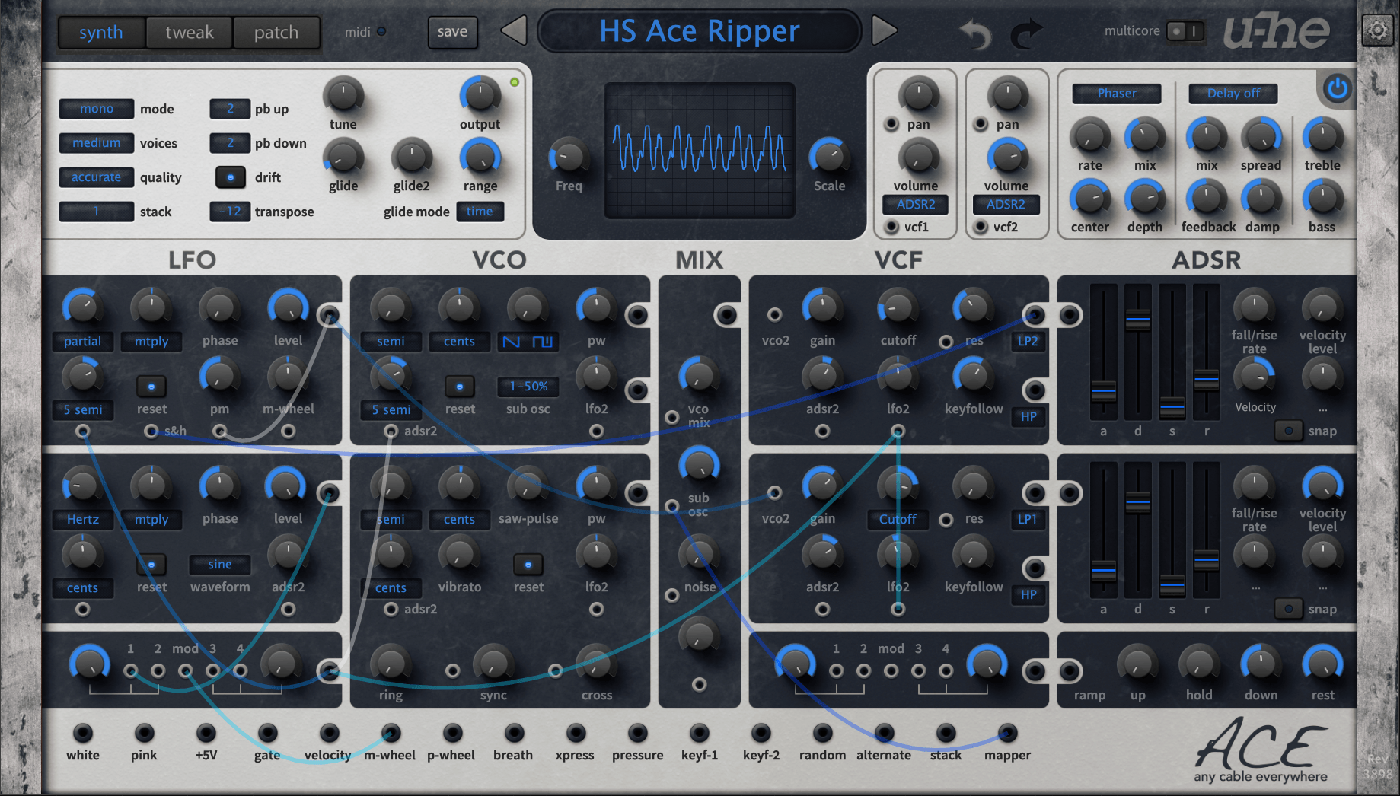Adjust the treble knob
The width and height of the screenshot is (1400, 796).
[x=1323, y=136]
